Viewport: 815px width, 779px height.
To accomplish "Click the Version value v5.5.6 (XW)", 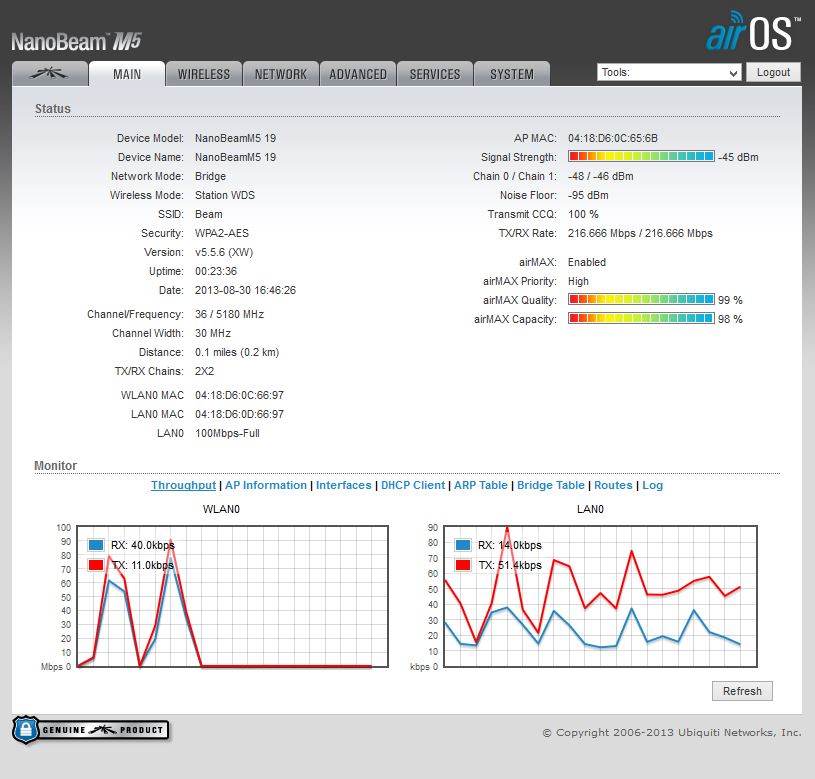I will pos(224,252).
